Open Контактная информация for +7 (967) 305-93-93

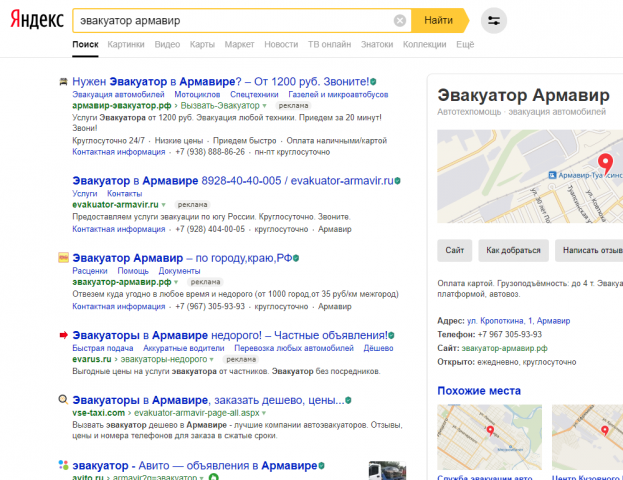pyautogui.click(x=119, y=306)
